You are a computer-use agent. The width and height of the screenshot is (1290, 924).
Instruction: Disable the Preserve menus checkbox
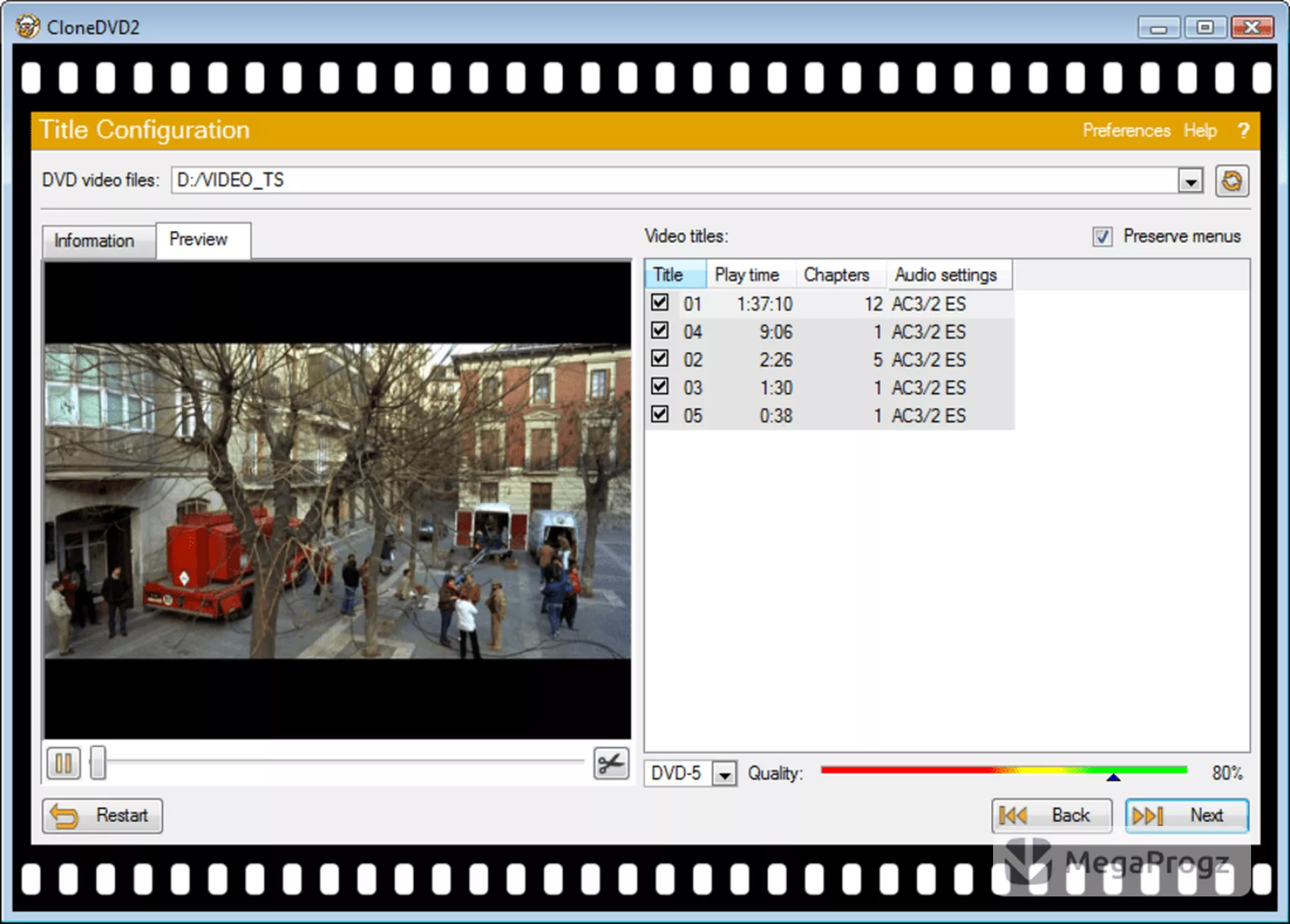pyautogui.click(x=1102, y=236)
